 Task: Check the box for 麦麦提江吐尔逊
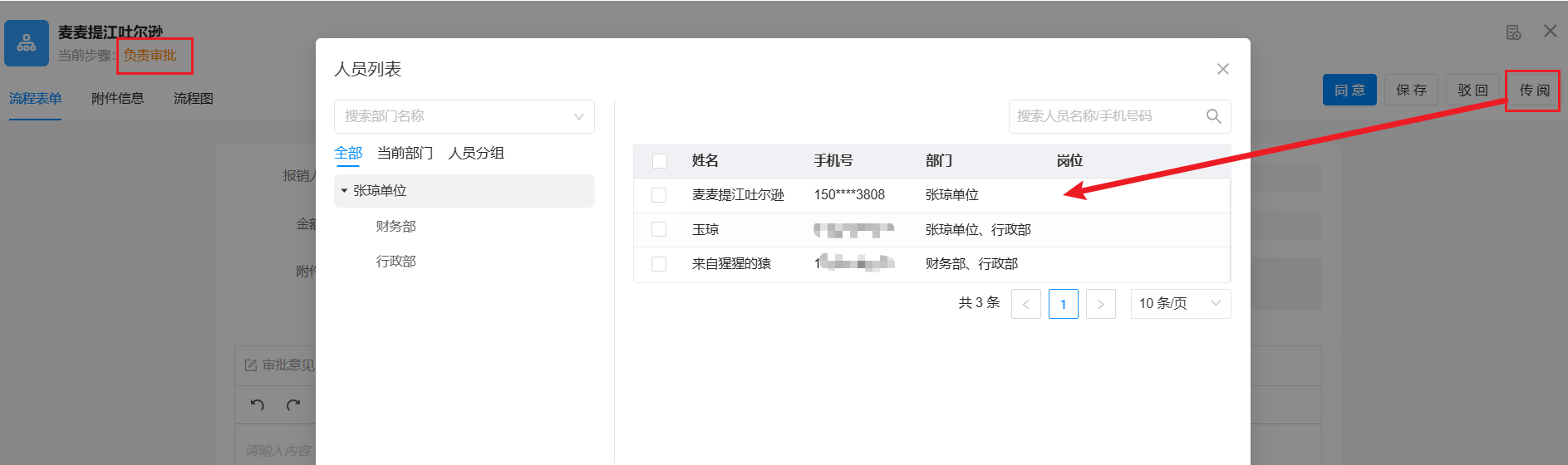pyautogui.click(x=659, y=195)
